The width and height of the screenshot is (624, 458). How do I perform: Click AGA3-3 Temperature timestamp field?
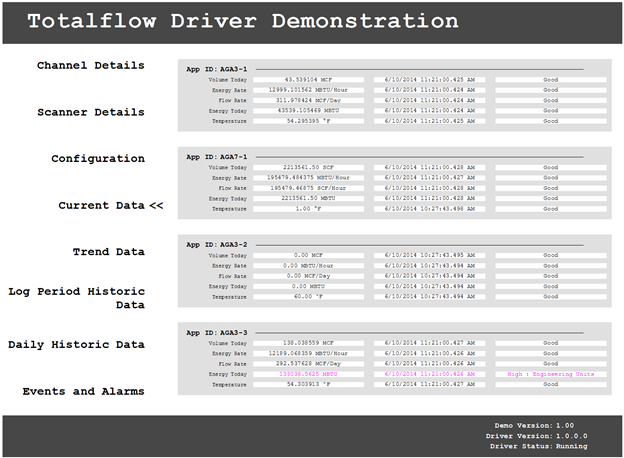(429, 384)
